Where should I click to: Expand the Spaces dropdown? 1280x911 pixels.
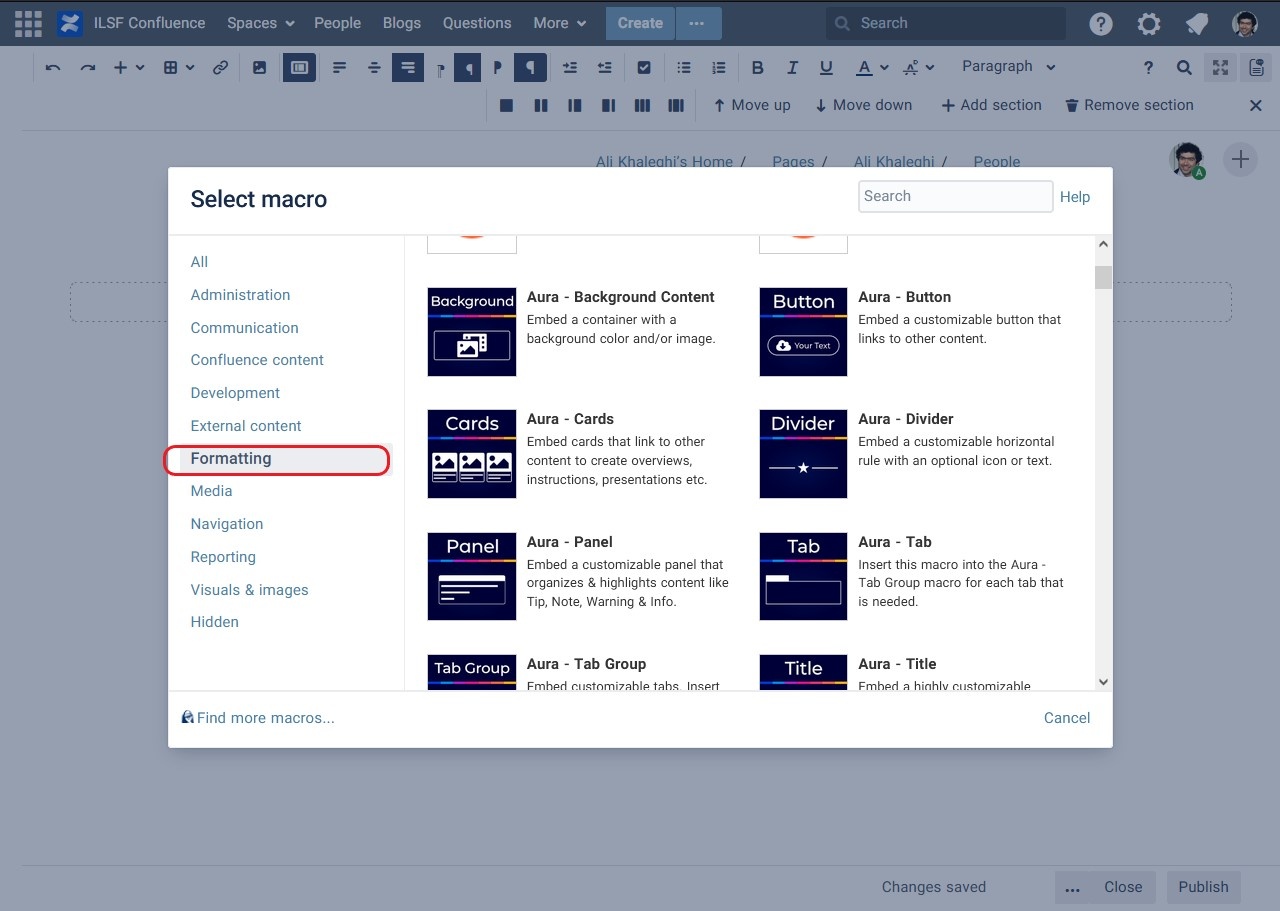[x=260, y=23]
